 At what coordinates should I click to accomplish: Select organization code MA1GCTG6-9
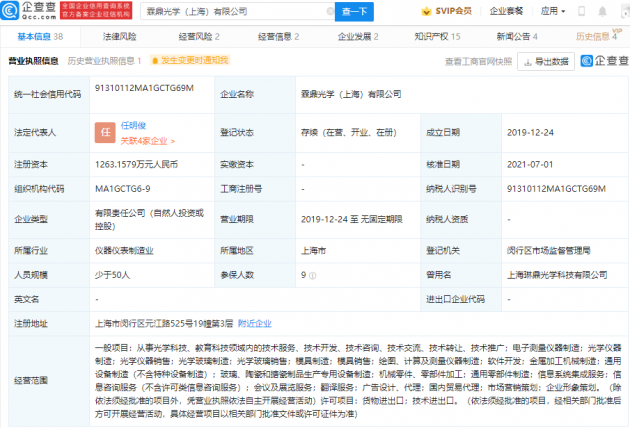123,189
